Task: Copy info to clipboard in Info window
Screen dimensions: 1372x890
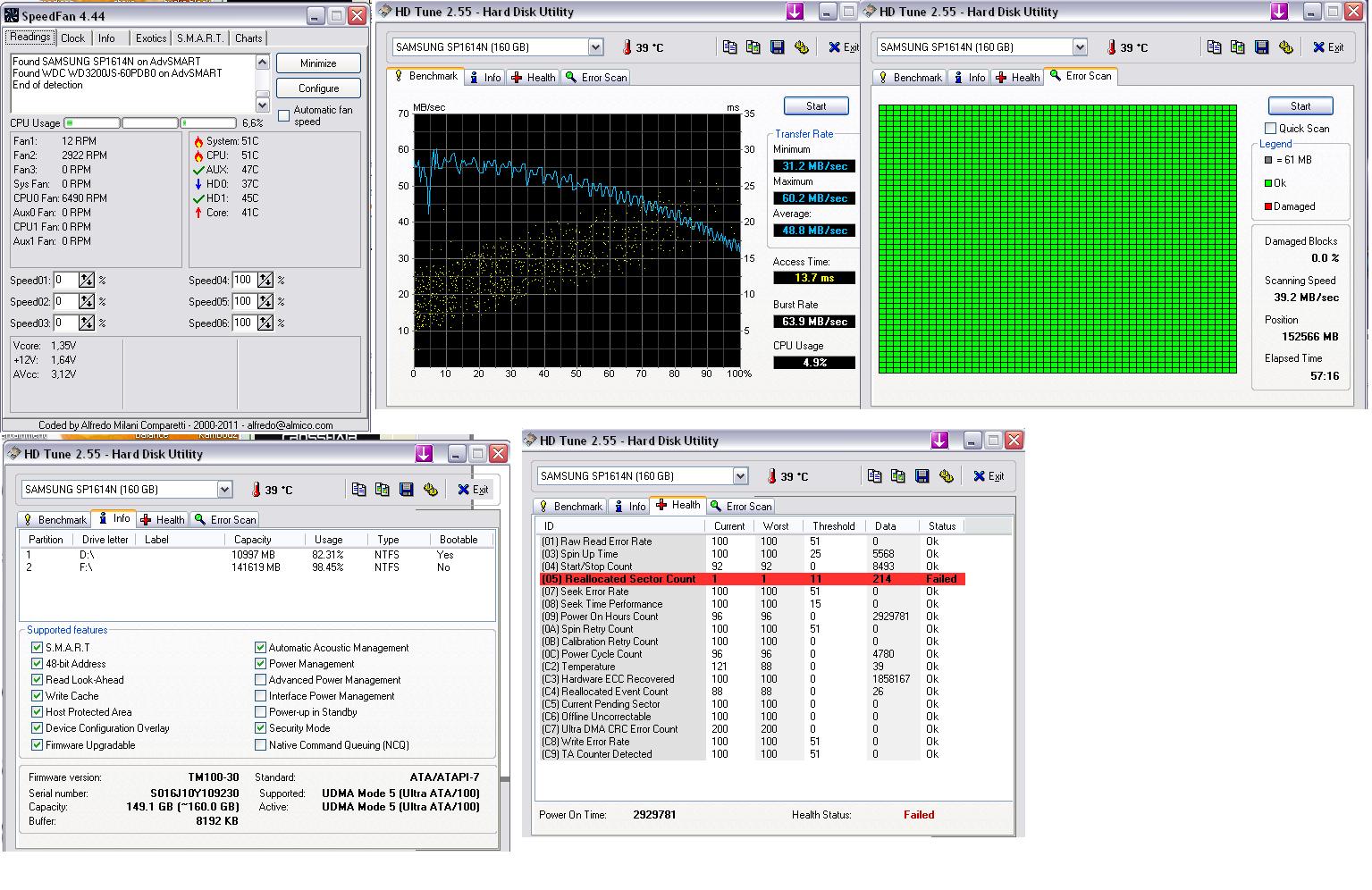Action: click(x=358, y=490)
